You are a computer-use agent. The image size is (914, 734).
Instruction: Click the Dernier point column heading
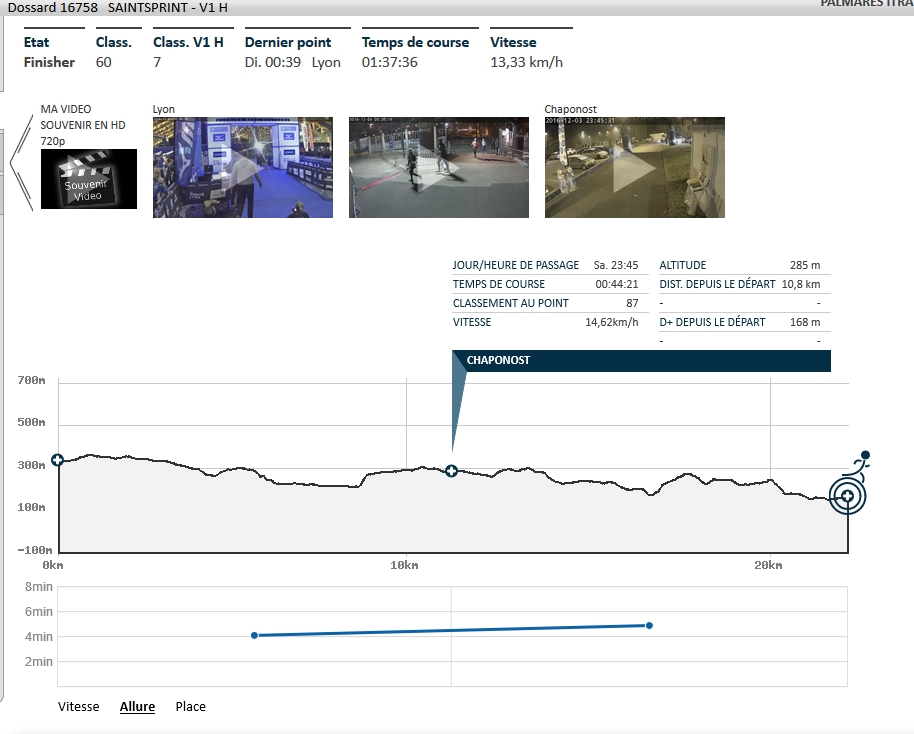pyautogui.click(x=288, y=43)
